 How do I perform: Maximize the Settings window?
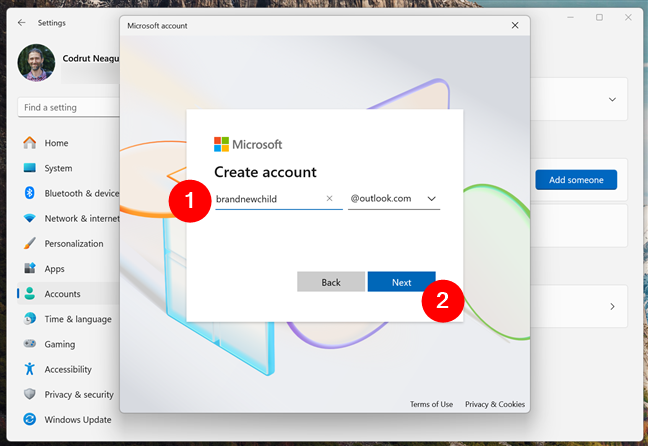(599, 17)
